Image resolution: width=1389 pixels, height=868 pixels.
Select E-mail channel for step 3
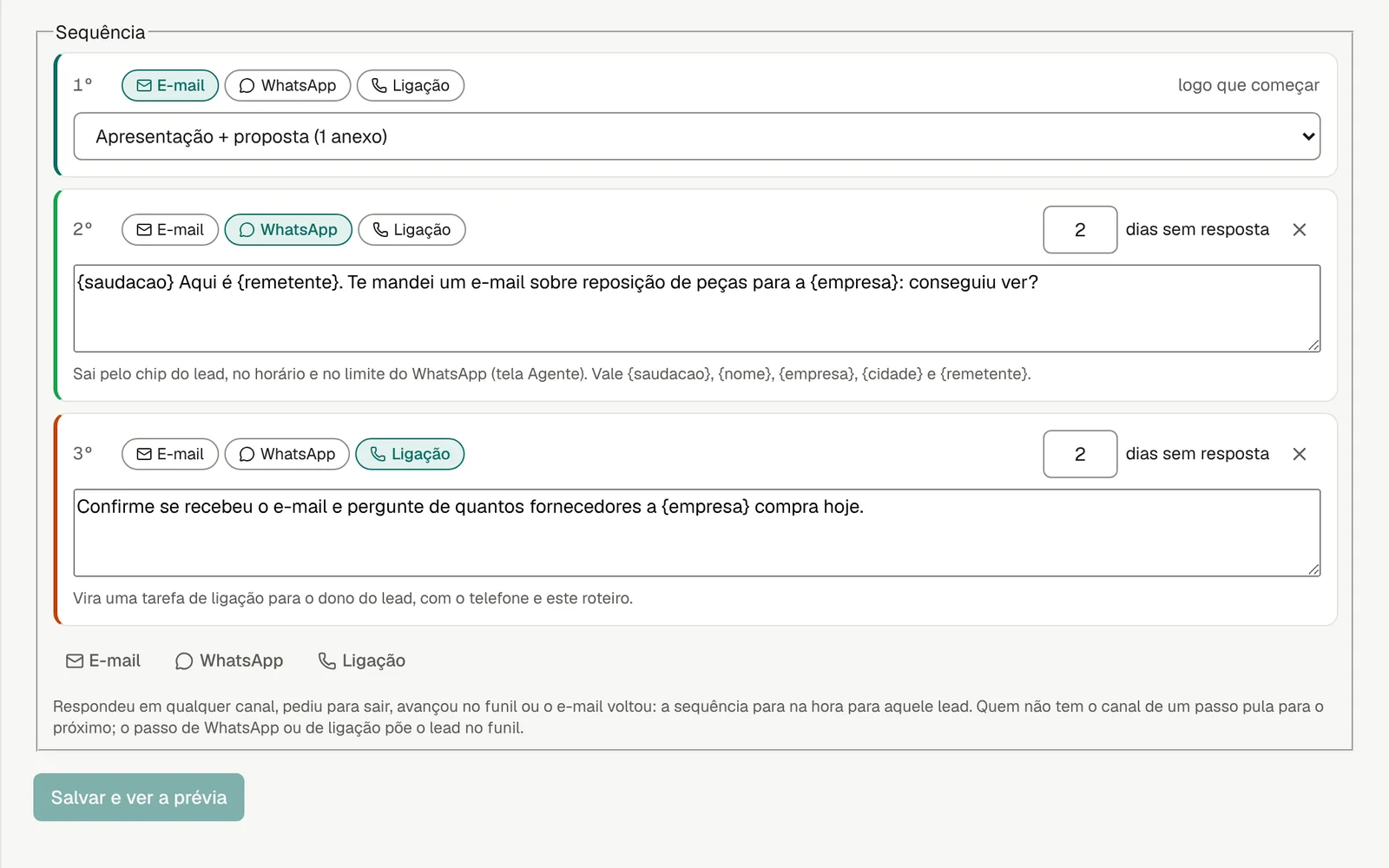pos(170,454)
